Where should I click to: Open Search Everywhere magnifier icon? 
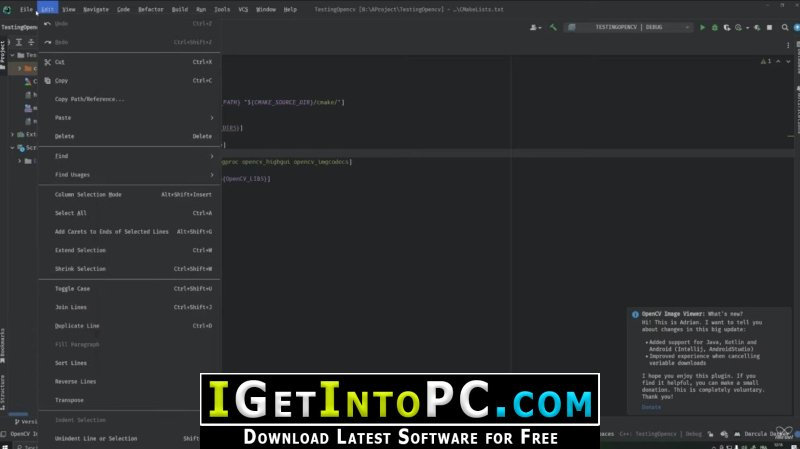pyautogui.click(x=785, y=28)
